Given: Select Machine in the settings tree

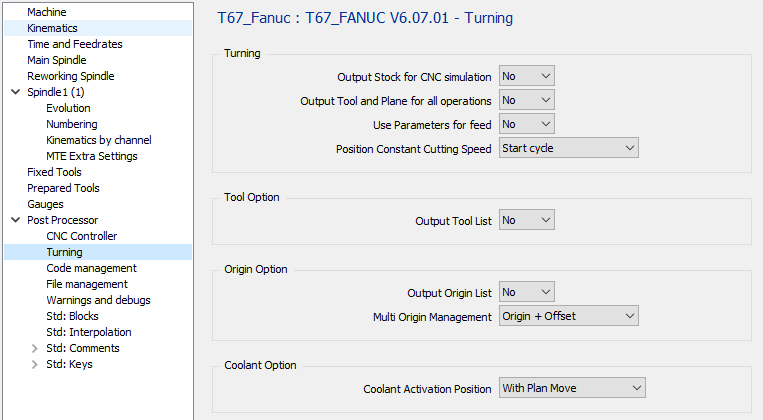Looking at the screenshot, I should [x=47, y=12].
